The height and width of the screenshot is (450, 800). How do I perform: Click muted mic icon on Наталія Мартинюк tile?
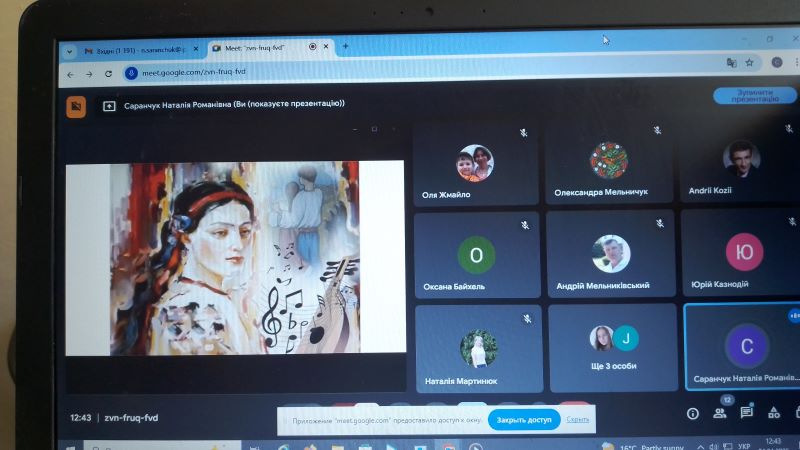pos(527,319)
